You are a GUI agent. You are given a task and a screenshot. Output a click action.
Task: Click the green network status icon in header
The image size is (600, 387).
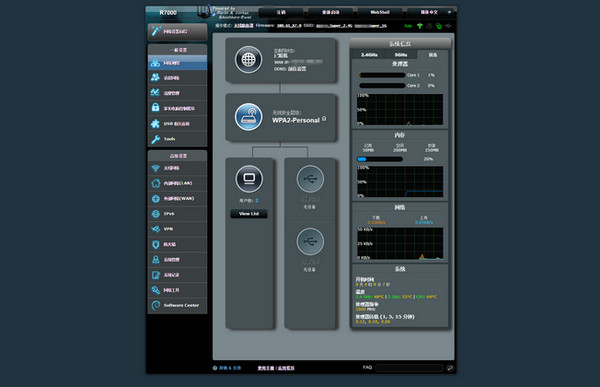(439, 26)
